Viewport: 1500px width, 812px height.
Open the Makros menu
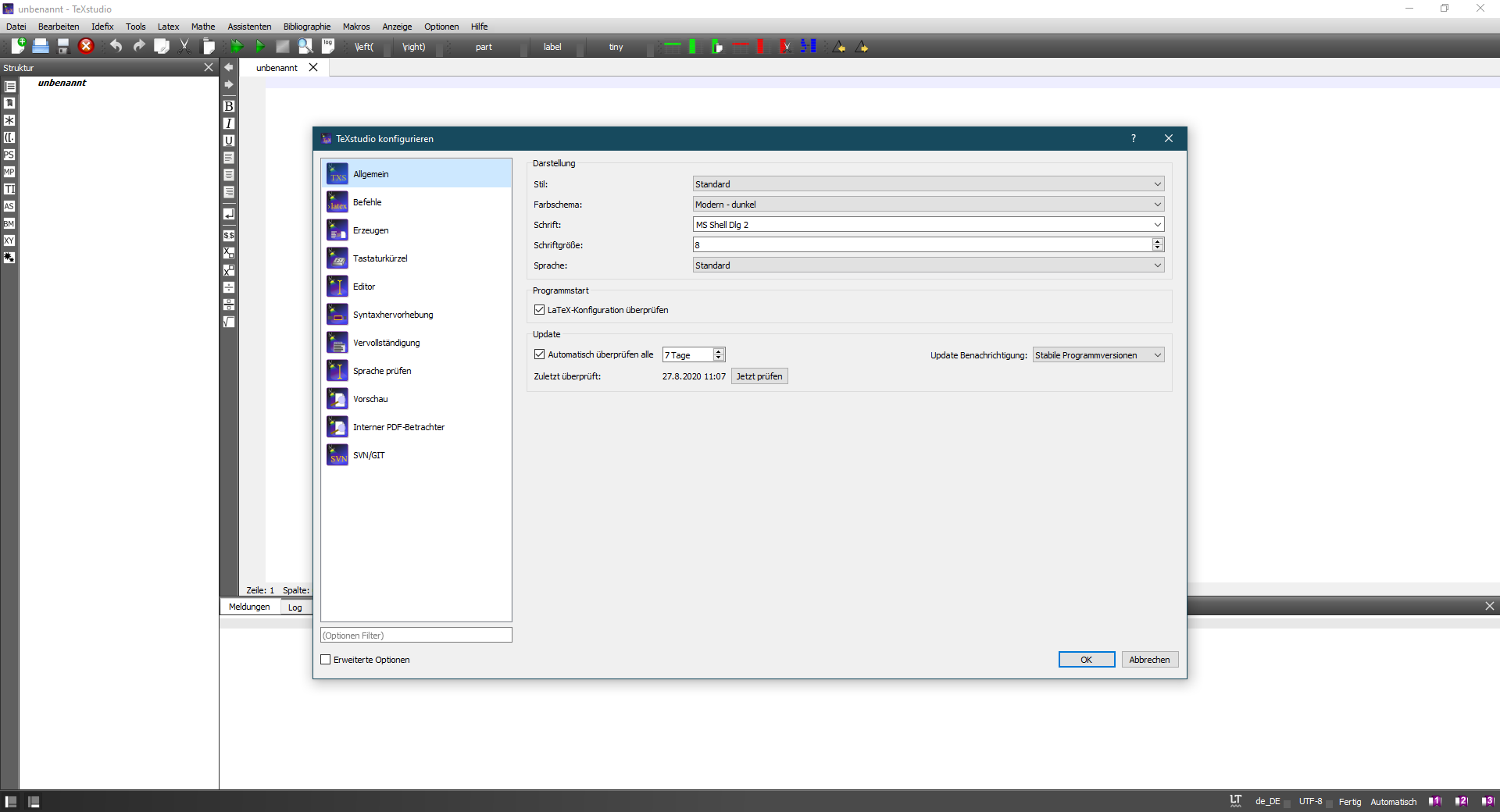pos(356,26)
